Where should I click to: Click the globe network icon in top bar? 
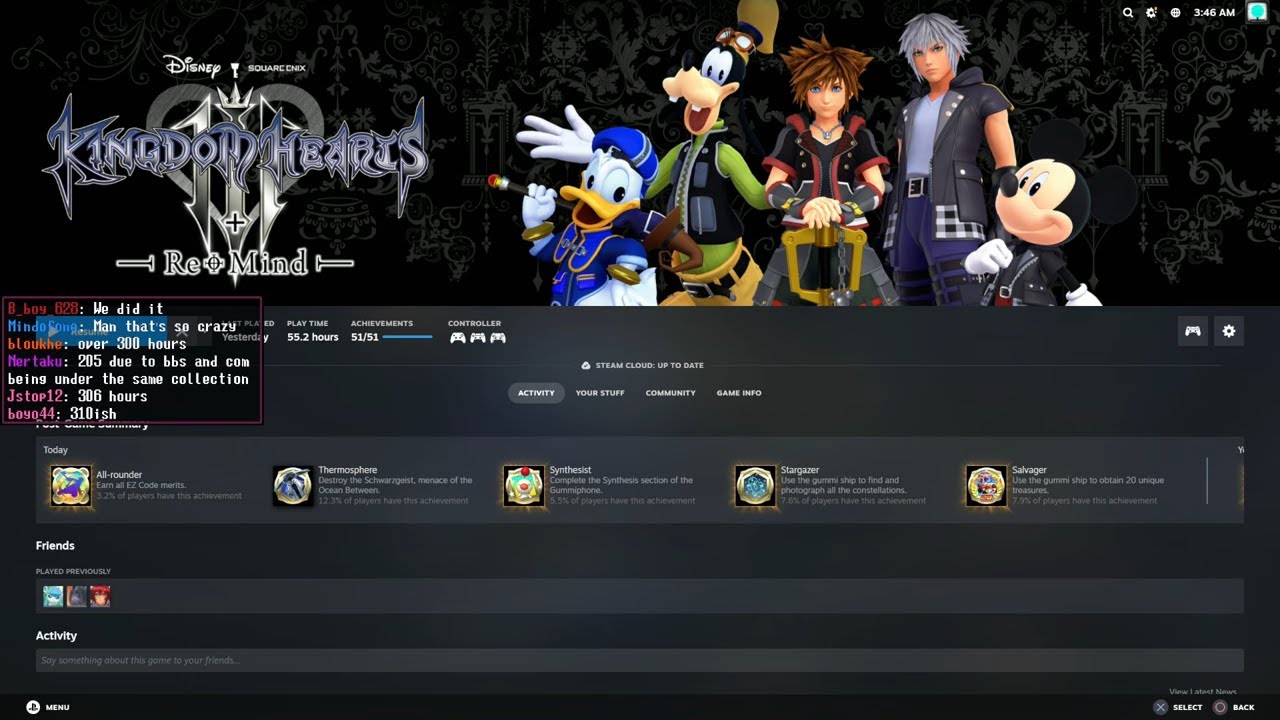pyautogui.click(x=1176, y=13)
